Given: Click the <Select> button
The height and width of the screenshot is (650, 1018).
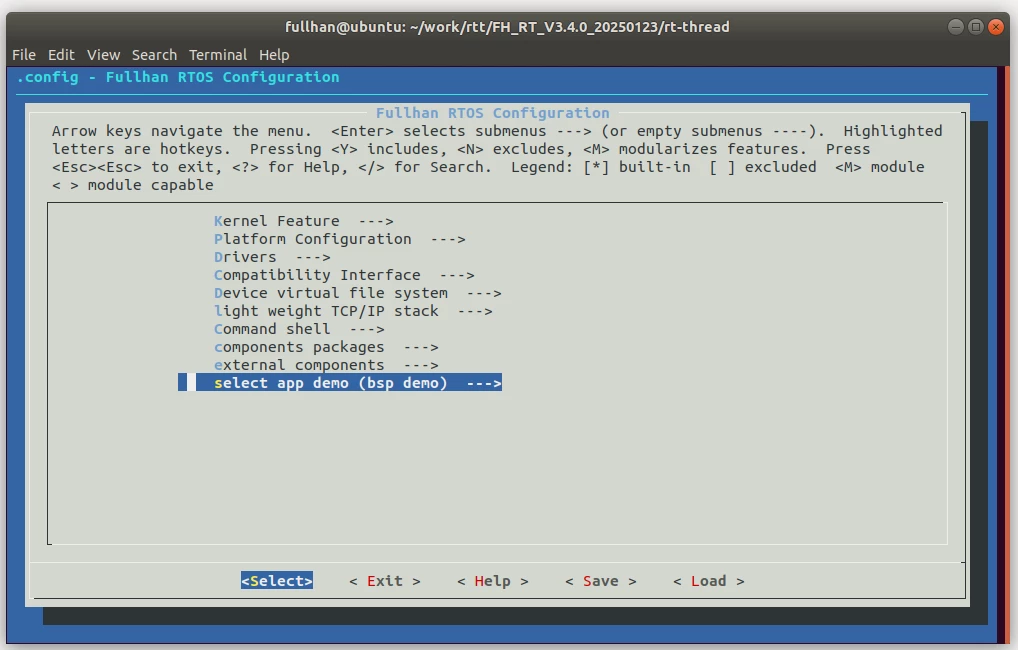Looking at the screenshot, I should tap(277, 581).
